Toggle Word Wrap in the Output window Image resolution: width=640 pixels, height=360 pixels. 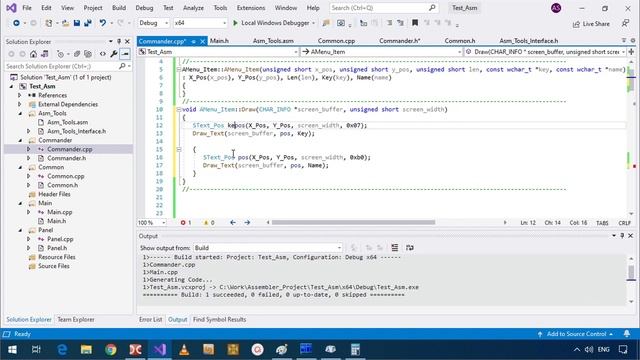click(410, 248)
